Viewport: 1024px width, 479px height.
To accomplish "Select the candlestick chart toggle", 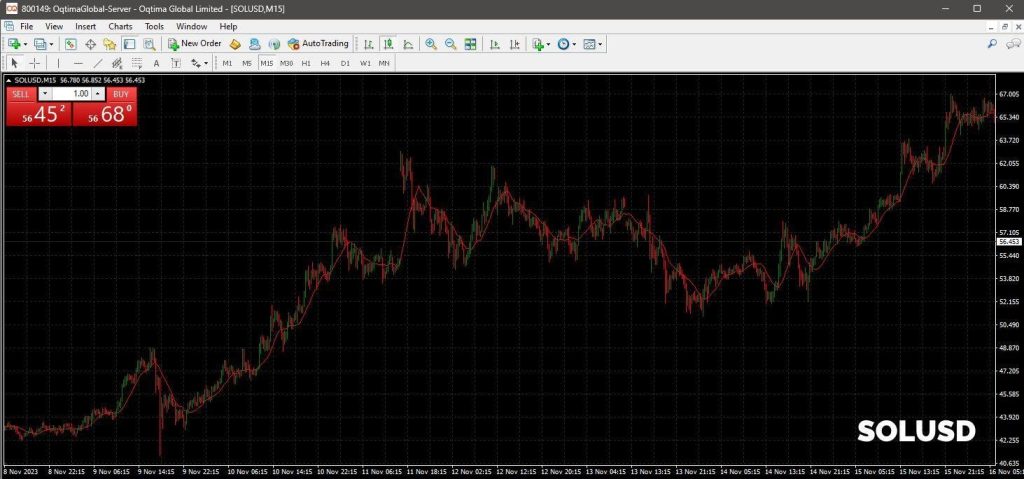I will point(389,44).
